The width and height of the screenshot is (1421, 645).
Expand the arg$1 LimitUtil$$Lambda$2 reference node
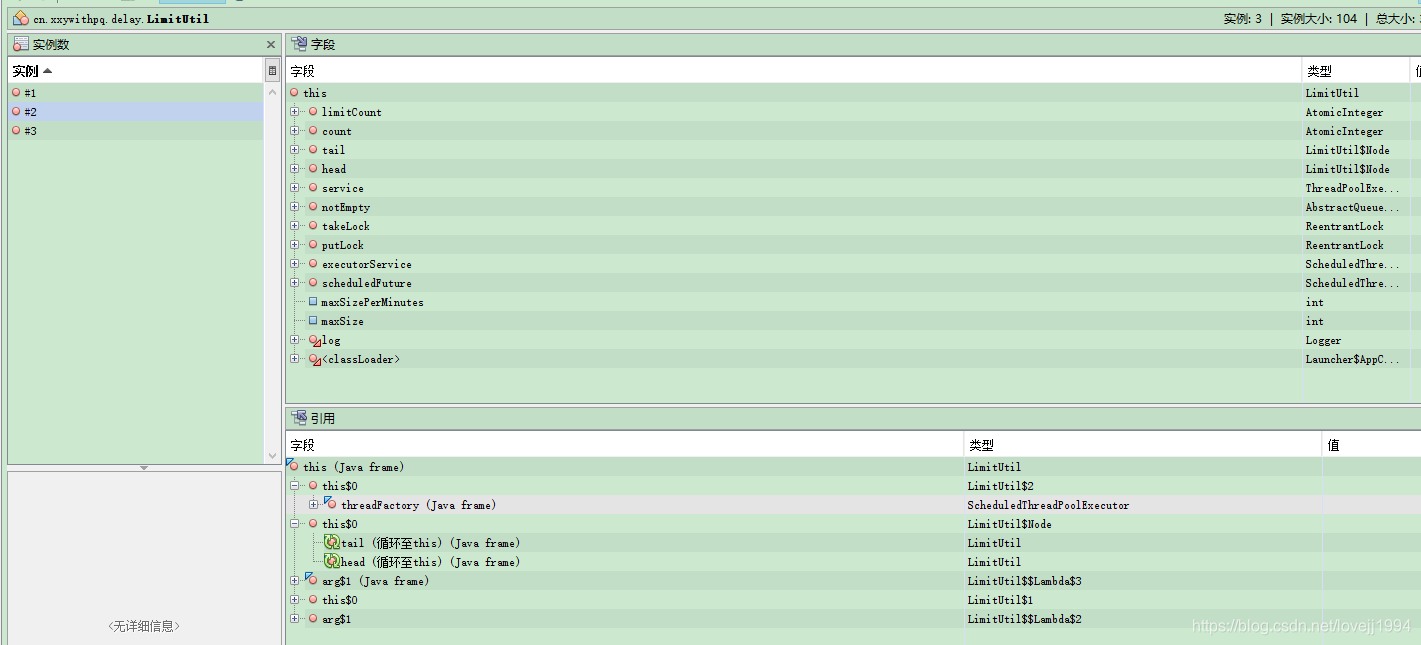295,619
